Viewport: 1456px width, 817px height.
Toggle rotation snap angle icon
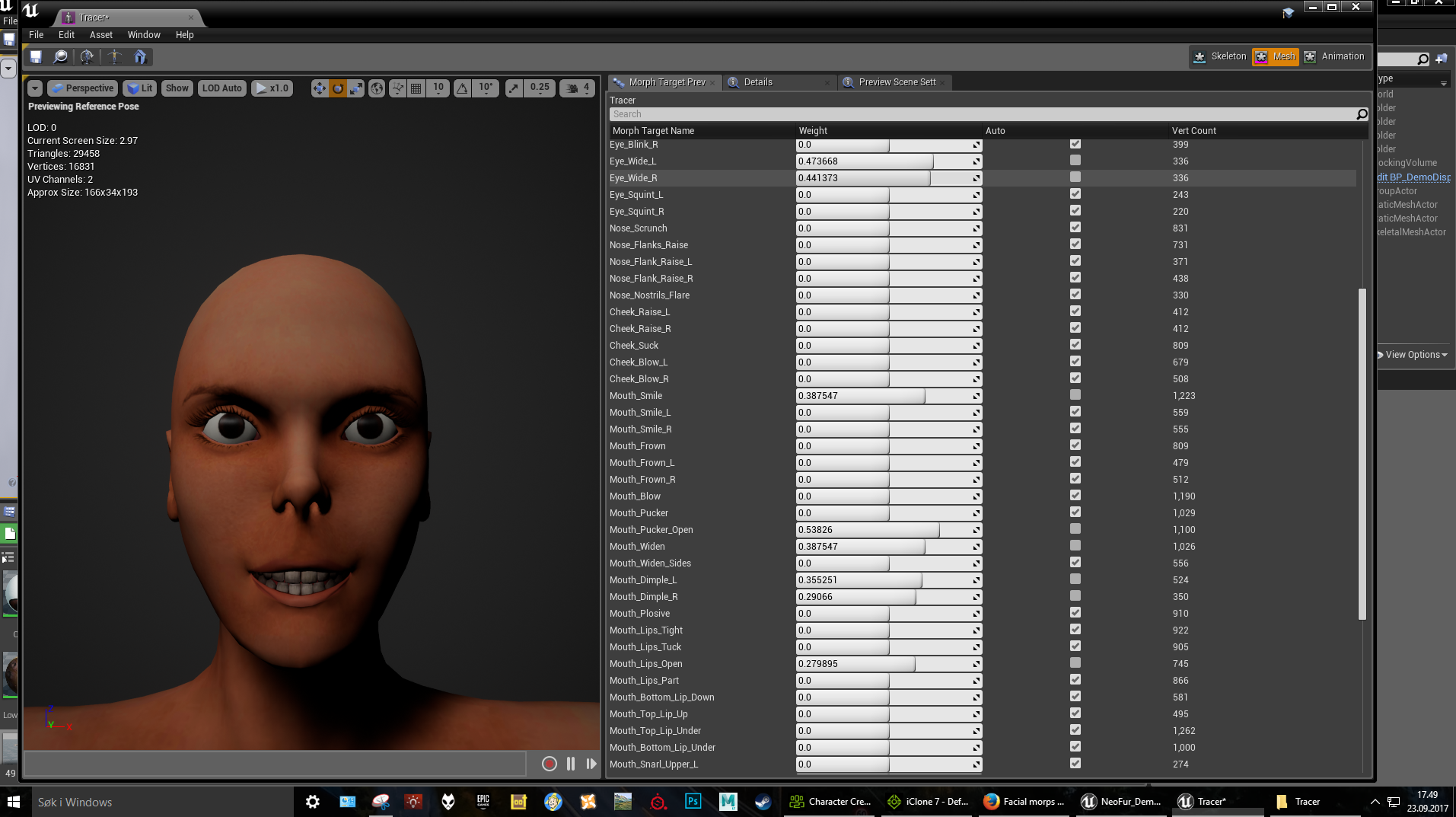462,88
